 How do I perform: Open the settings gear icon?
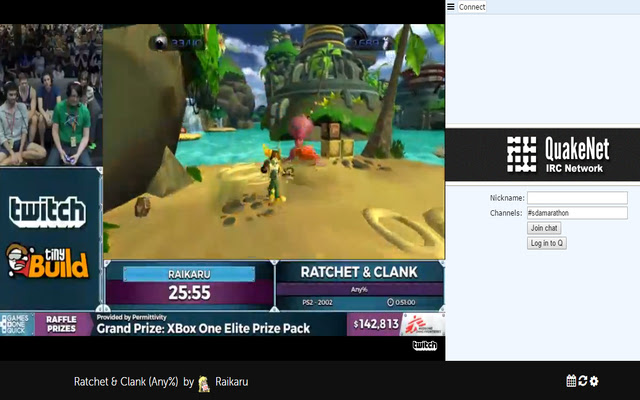[x=594, y=381]
